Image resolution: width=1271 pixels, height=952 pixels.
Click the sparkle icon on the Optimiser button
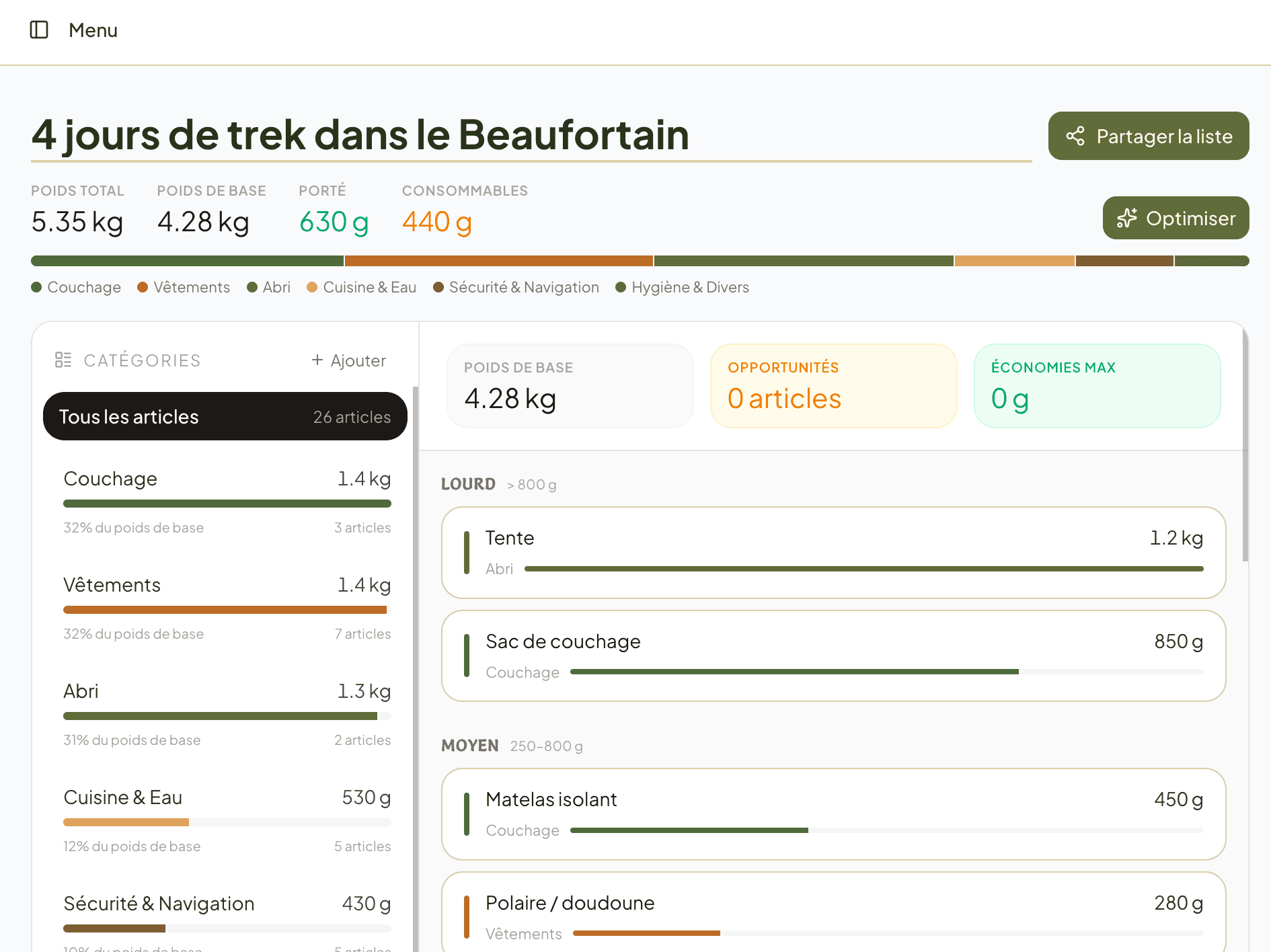click(x=1127, y=218)
